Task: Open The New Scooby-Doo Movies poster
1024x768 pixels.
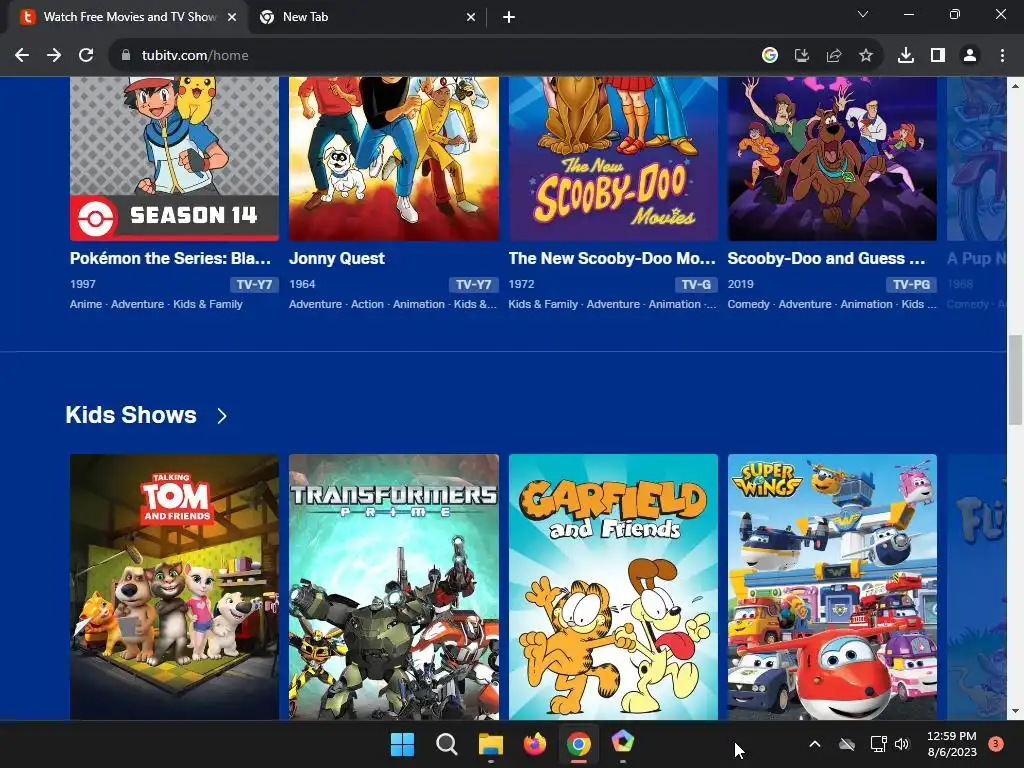Action: click(613, 159)
